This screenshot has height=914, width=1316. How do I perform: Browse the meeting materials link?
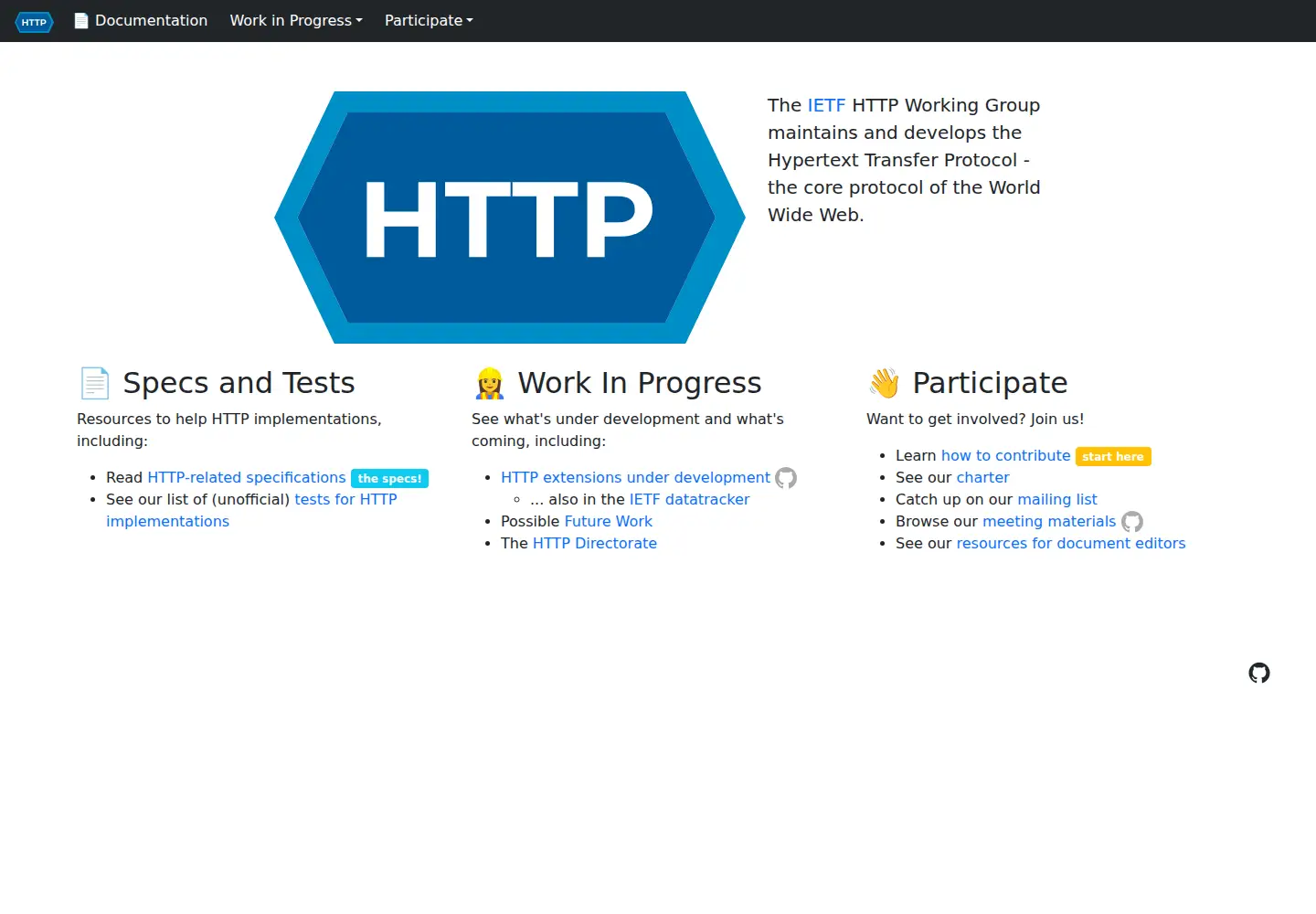[1049, 521]
